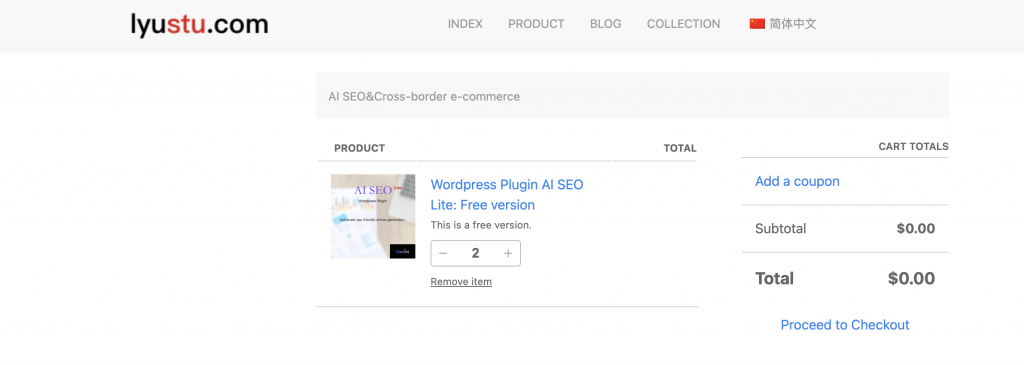Open the COLLECTION menu item
1024x365 pixels.
683,24
